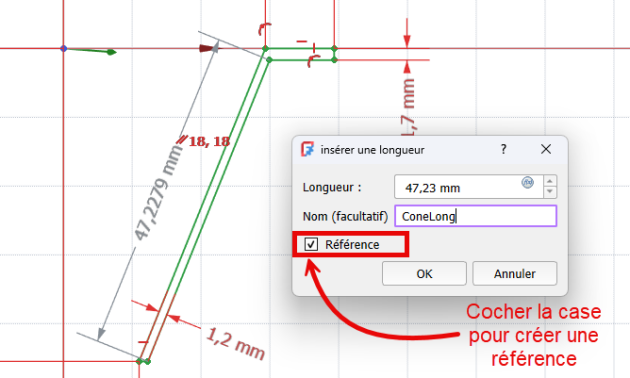Confirm the length with the OK button

tap(424, 274)
